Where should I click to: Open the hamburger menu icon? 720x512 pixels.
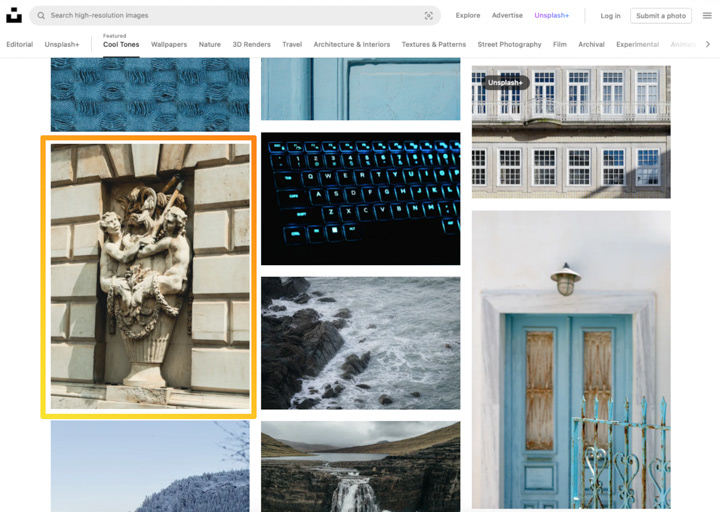click(707, 16)
